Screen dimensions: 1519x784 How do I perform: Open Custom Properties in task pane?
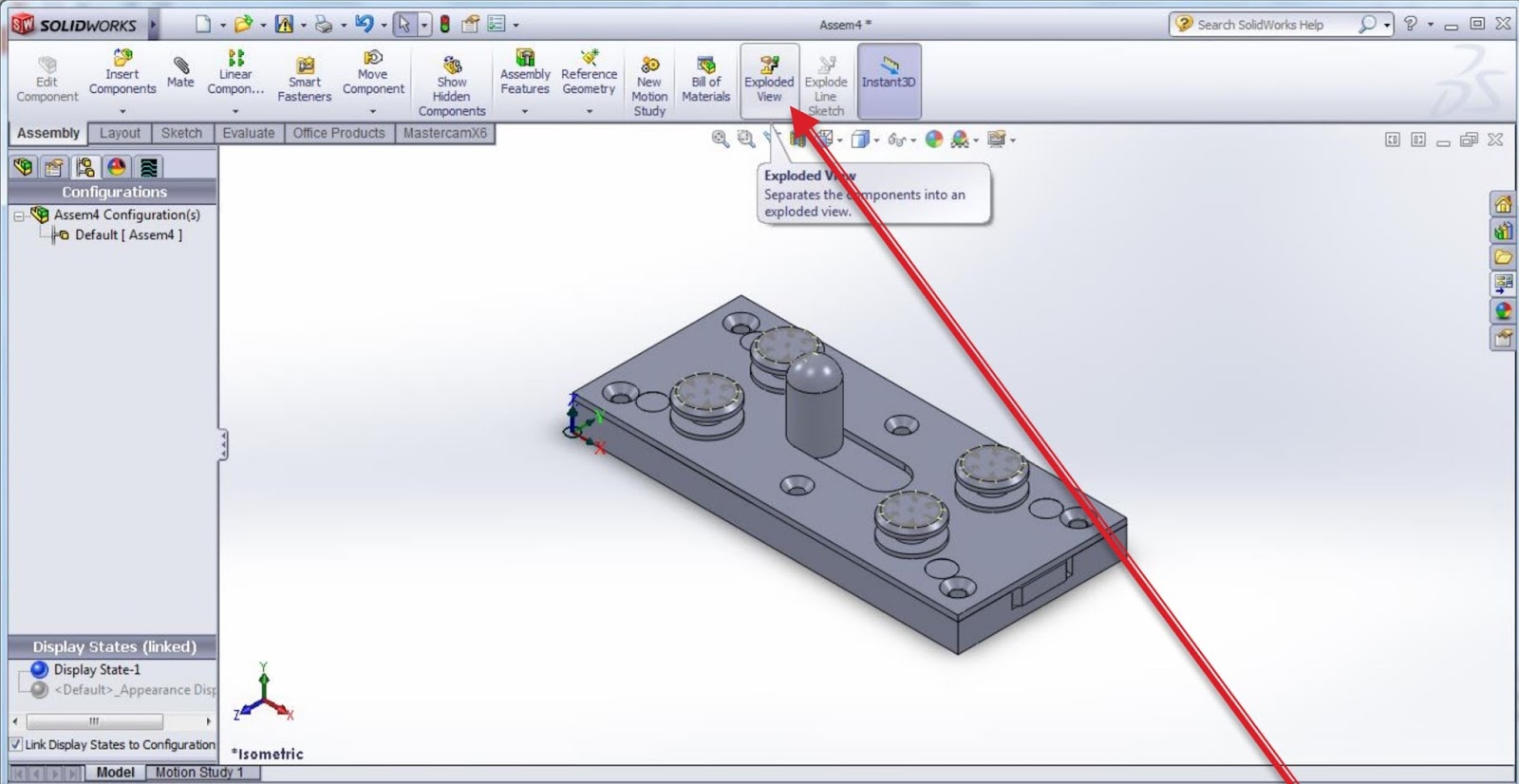[1503, 337]
